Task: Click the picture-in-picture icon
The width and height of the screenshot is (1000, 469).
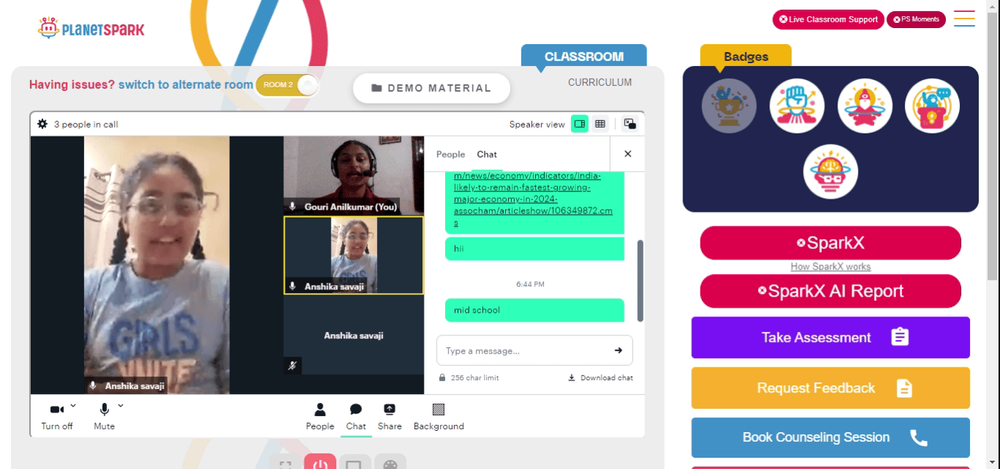Action: click(629, 124)
